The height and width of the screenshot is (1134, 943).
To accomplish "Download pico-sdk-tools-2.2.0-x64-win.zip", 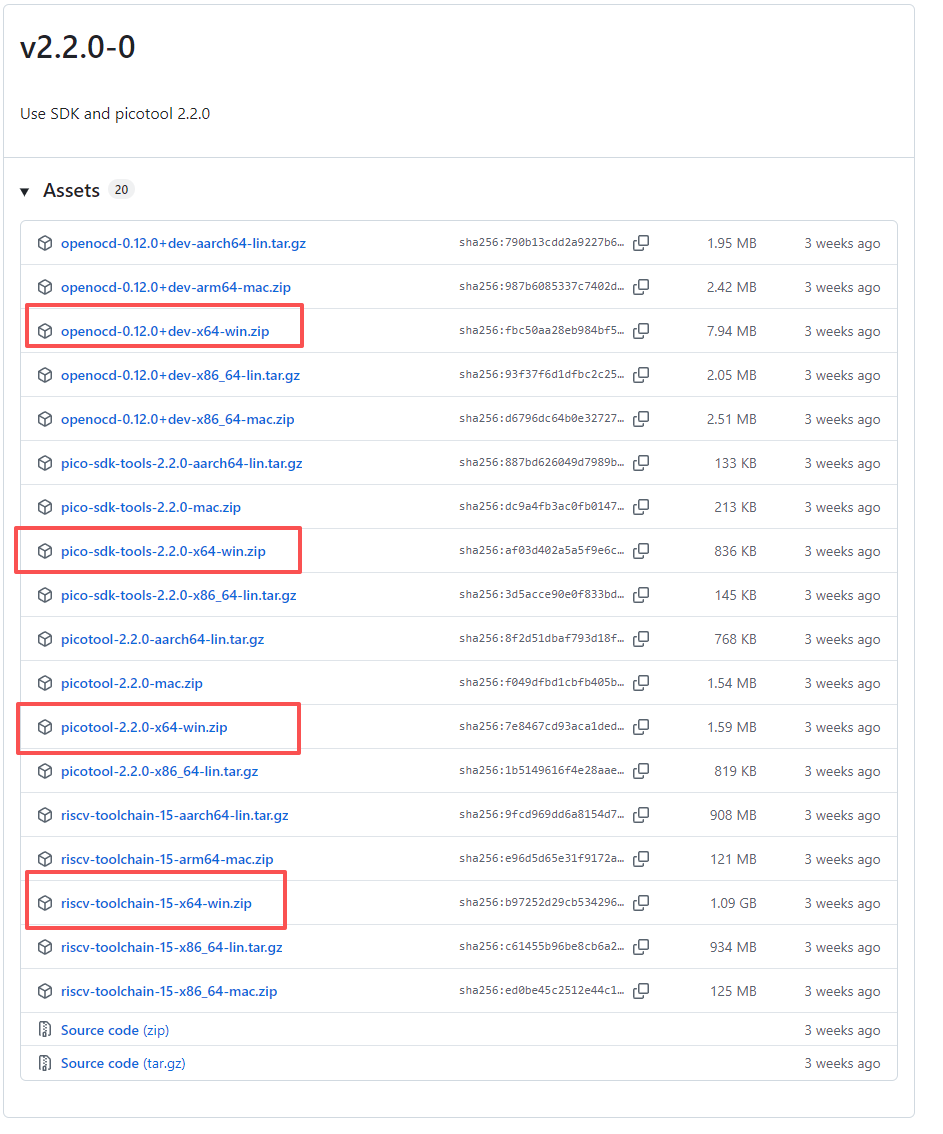I will (163, 551).
